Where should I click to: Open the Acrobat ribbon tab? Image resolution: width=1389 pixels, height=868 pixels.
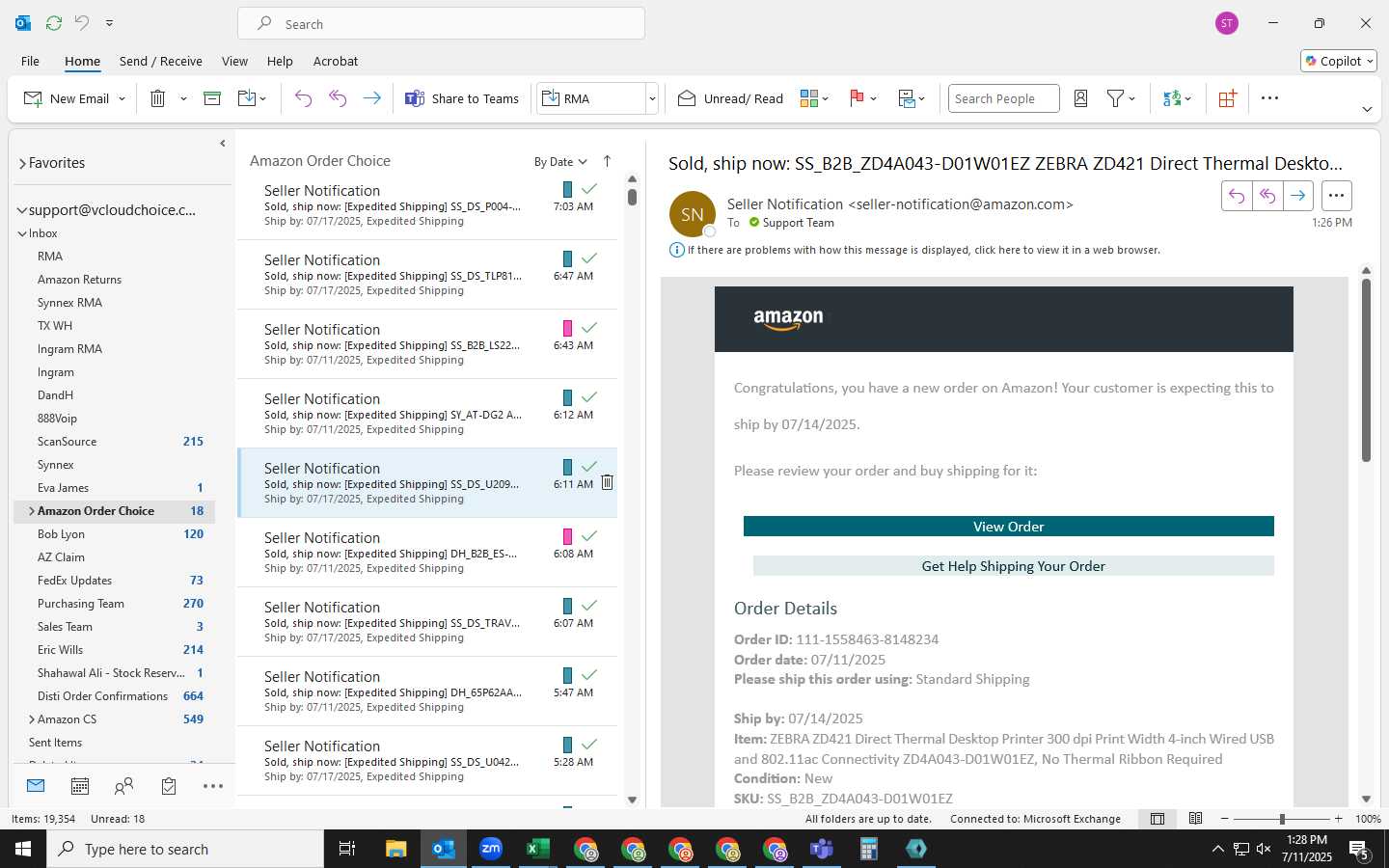336,61
